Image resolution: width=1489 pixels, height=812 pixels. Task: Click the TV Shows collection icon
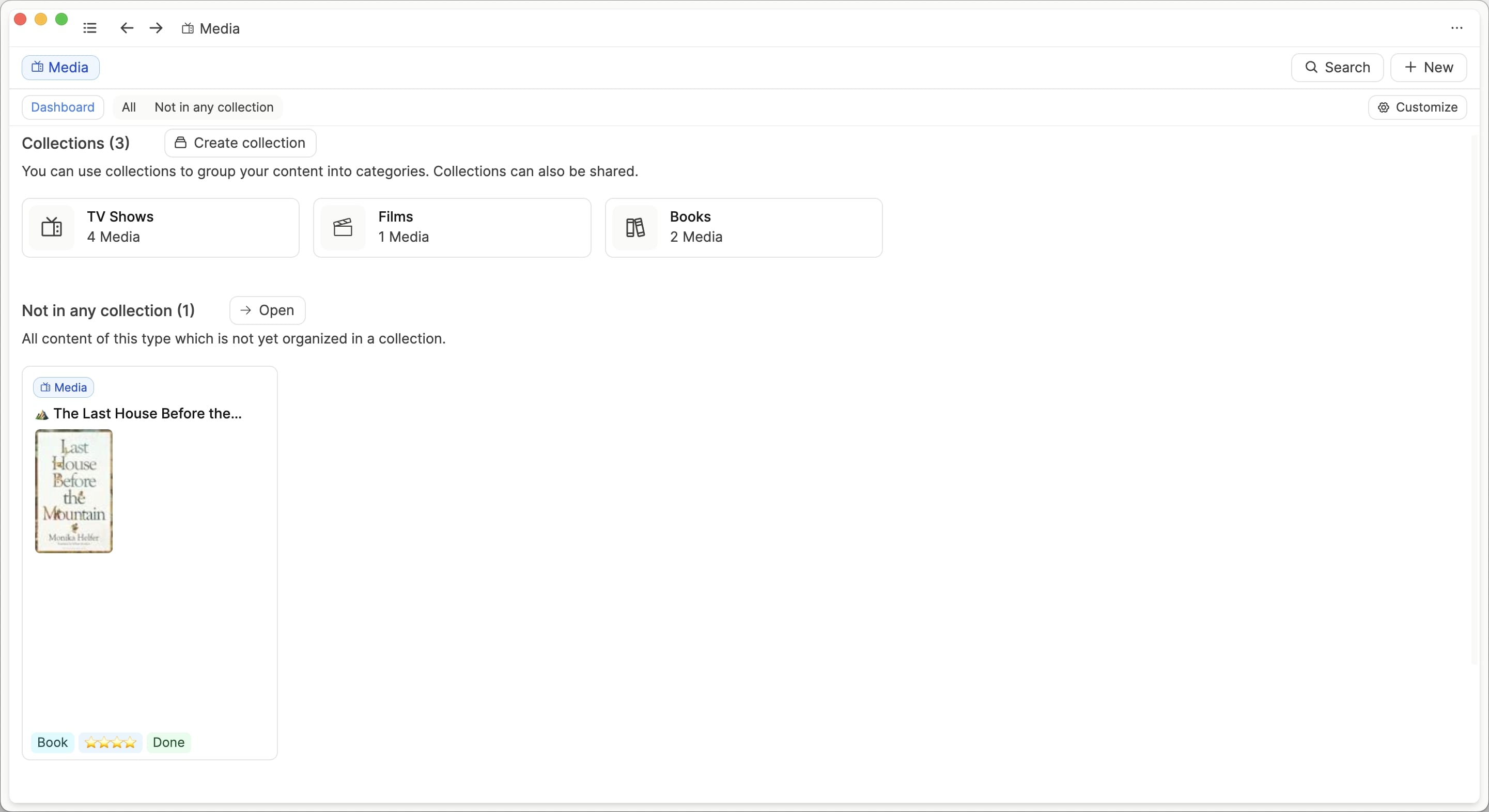tap(52, 227)
